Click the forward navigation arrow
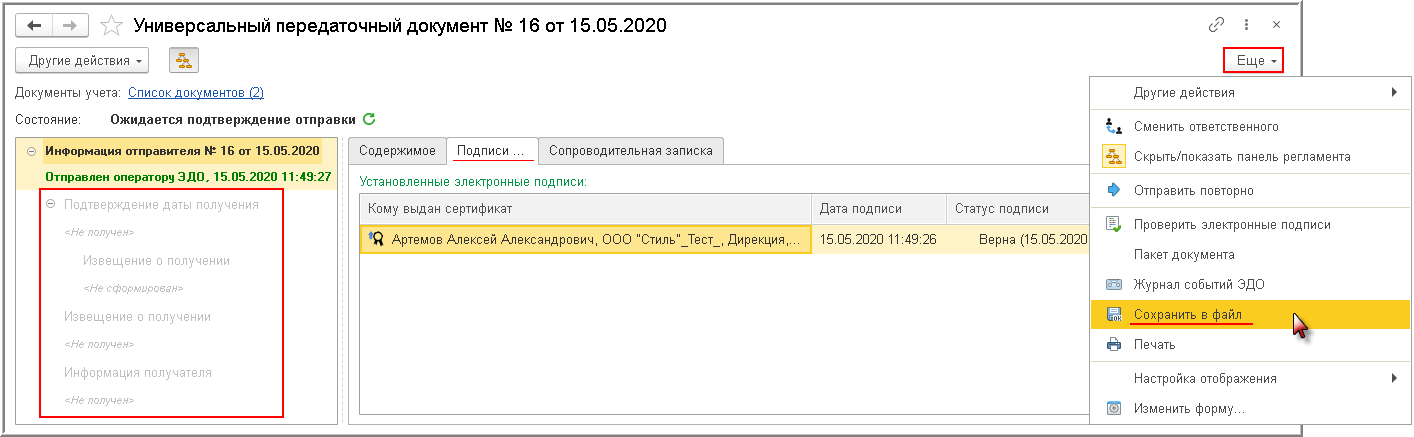The width and height of the screenshot is (1414, 437). click(x=70, y=26)
